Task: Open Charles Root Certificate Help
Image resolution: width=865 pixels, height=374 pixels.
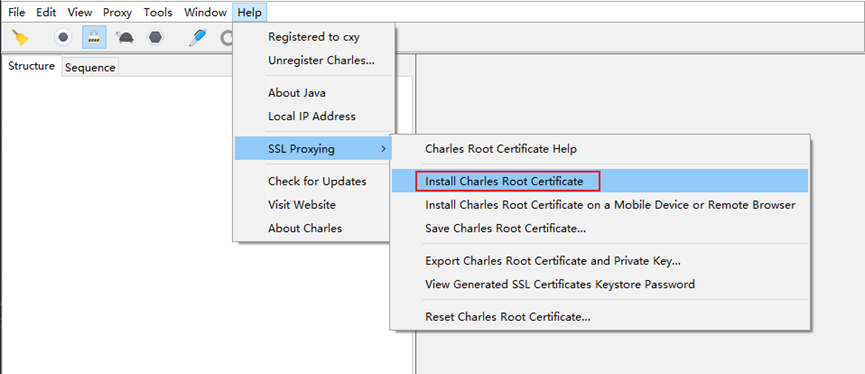Action: click(x=600, y=149)
